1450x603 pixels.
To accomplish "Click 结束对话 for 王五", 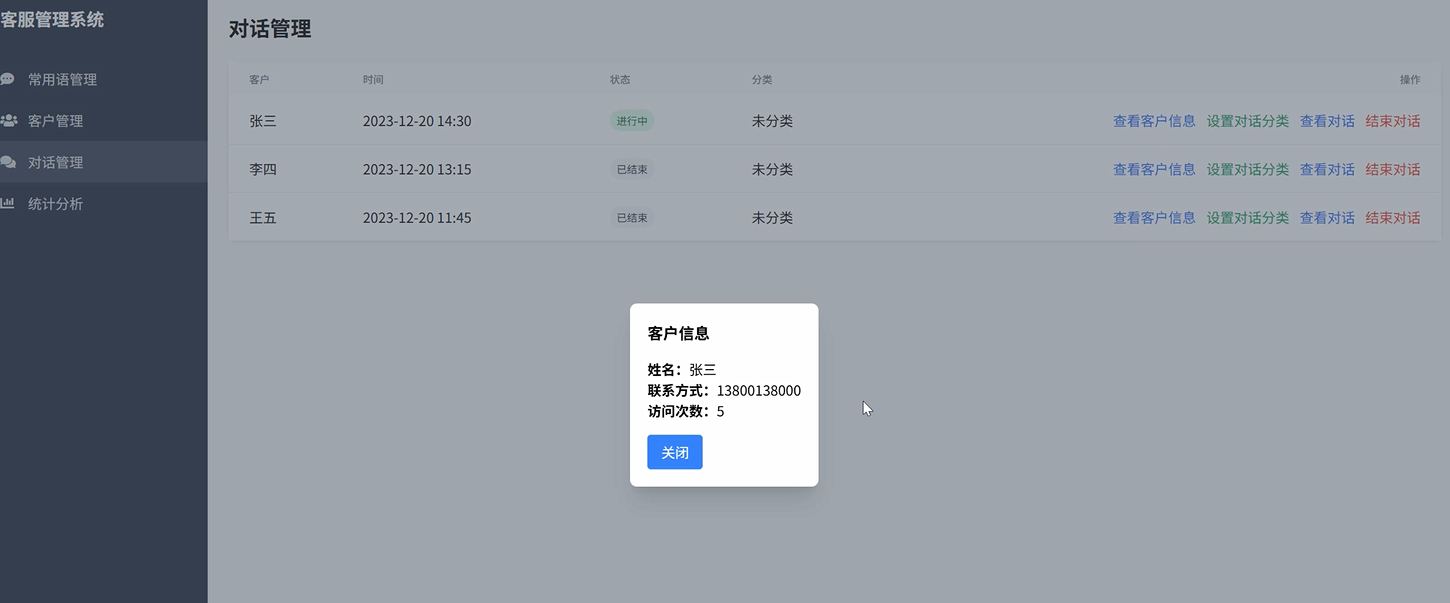I will click(1393, 217).
